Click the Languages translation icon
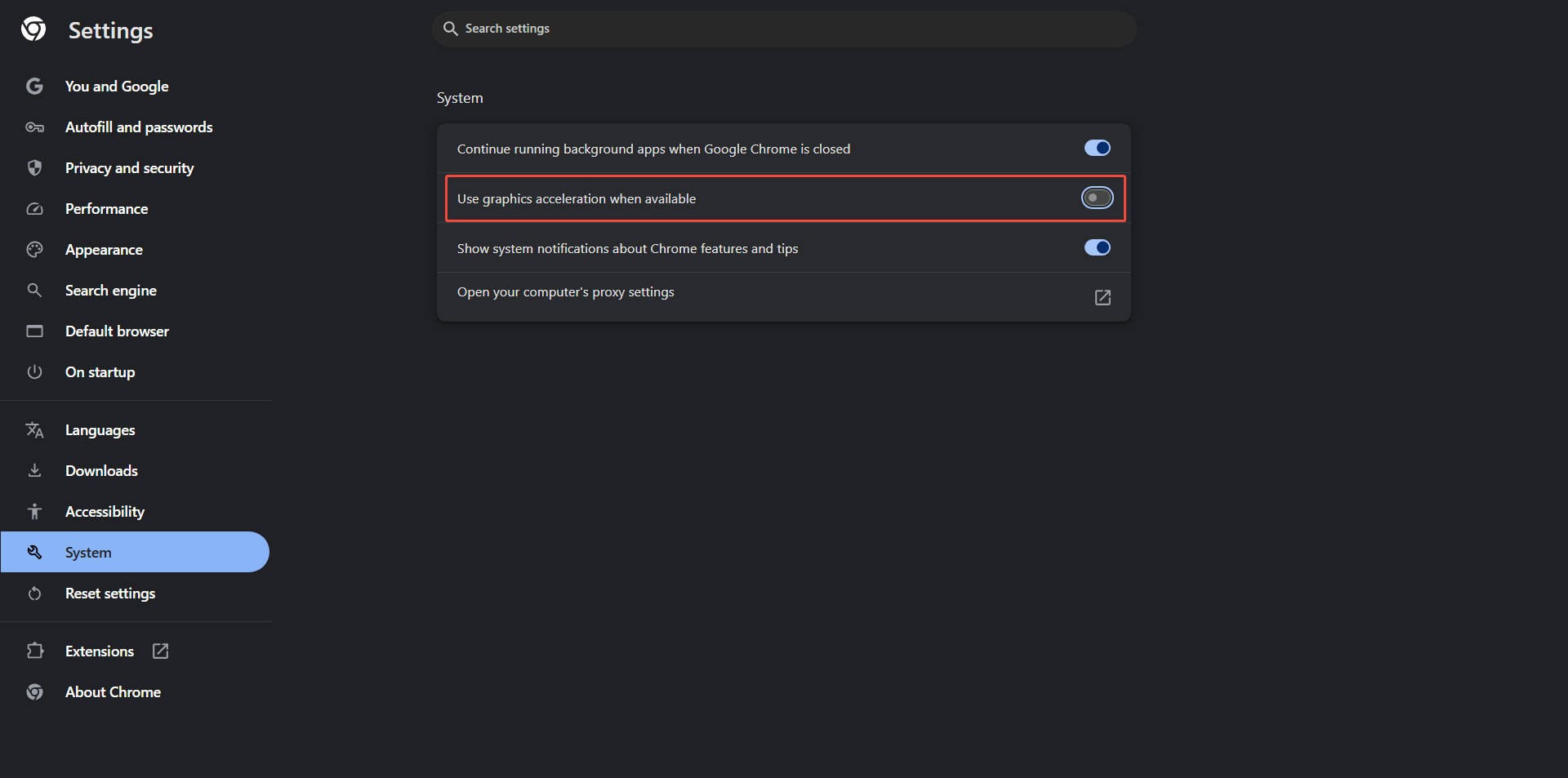This screenshot has width=1568, height=778. tap(35, 429)
